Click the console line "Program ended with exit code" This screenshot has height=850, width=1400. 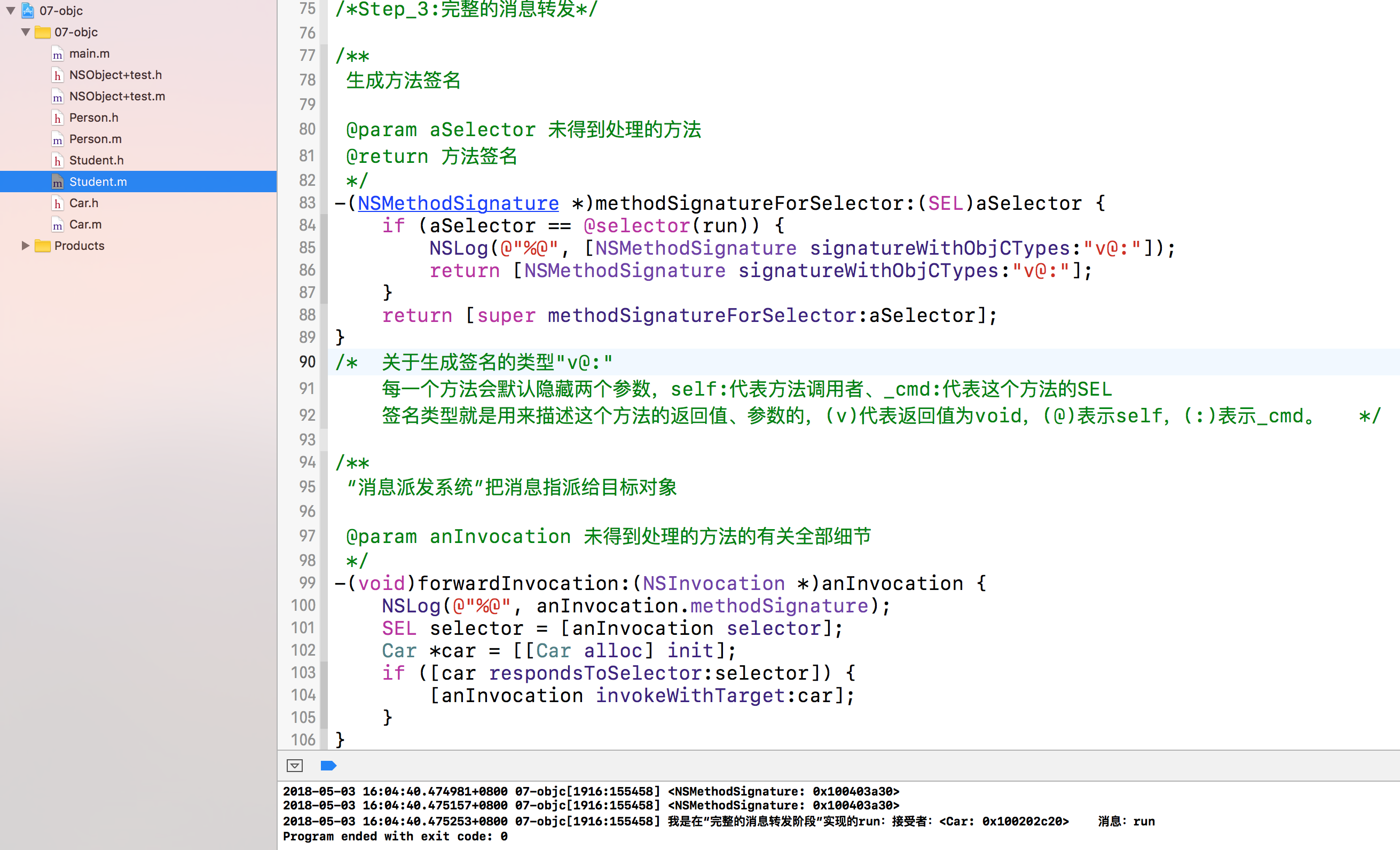pyautogui.click(x=395, y=836)
